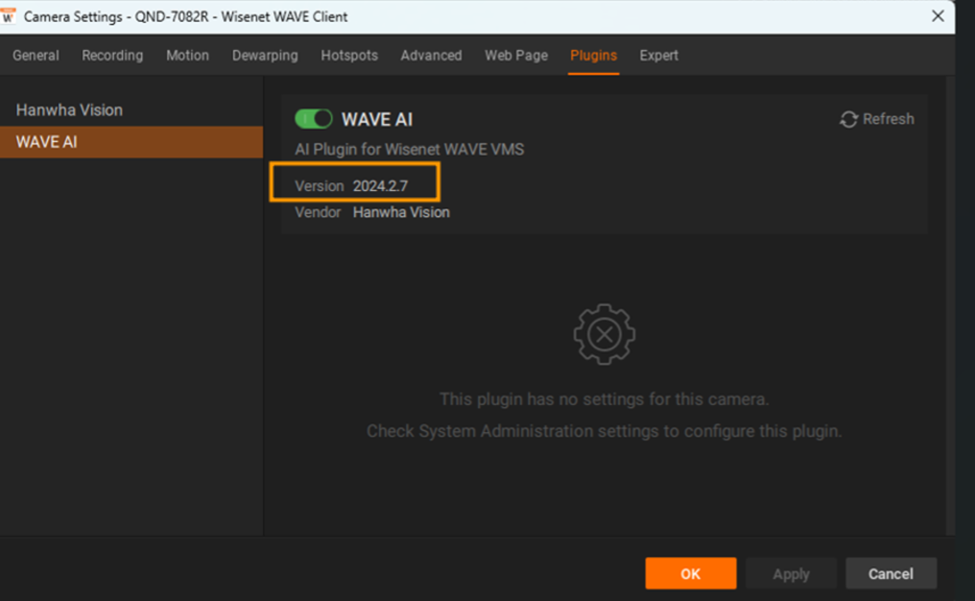Select WAVE AI in plugin list
This screenshot has width=975, height=601.
(131, 142)
